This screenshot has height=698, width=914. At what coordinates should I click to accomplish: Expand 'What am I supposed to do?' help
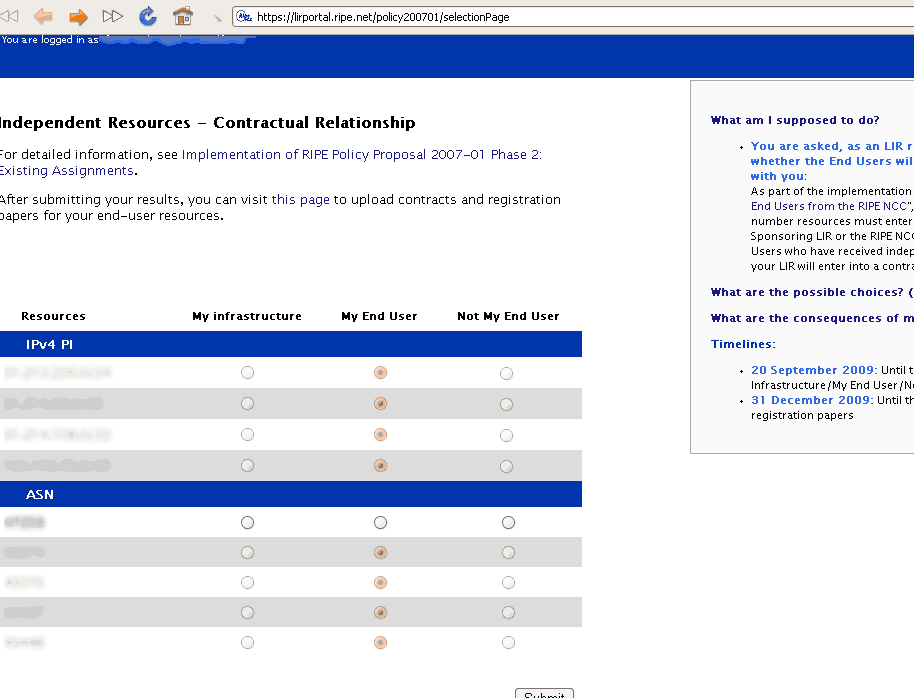pos(795,120)
